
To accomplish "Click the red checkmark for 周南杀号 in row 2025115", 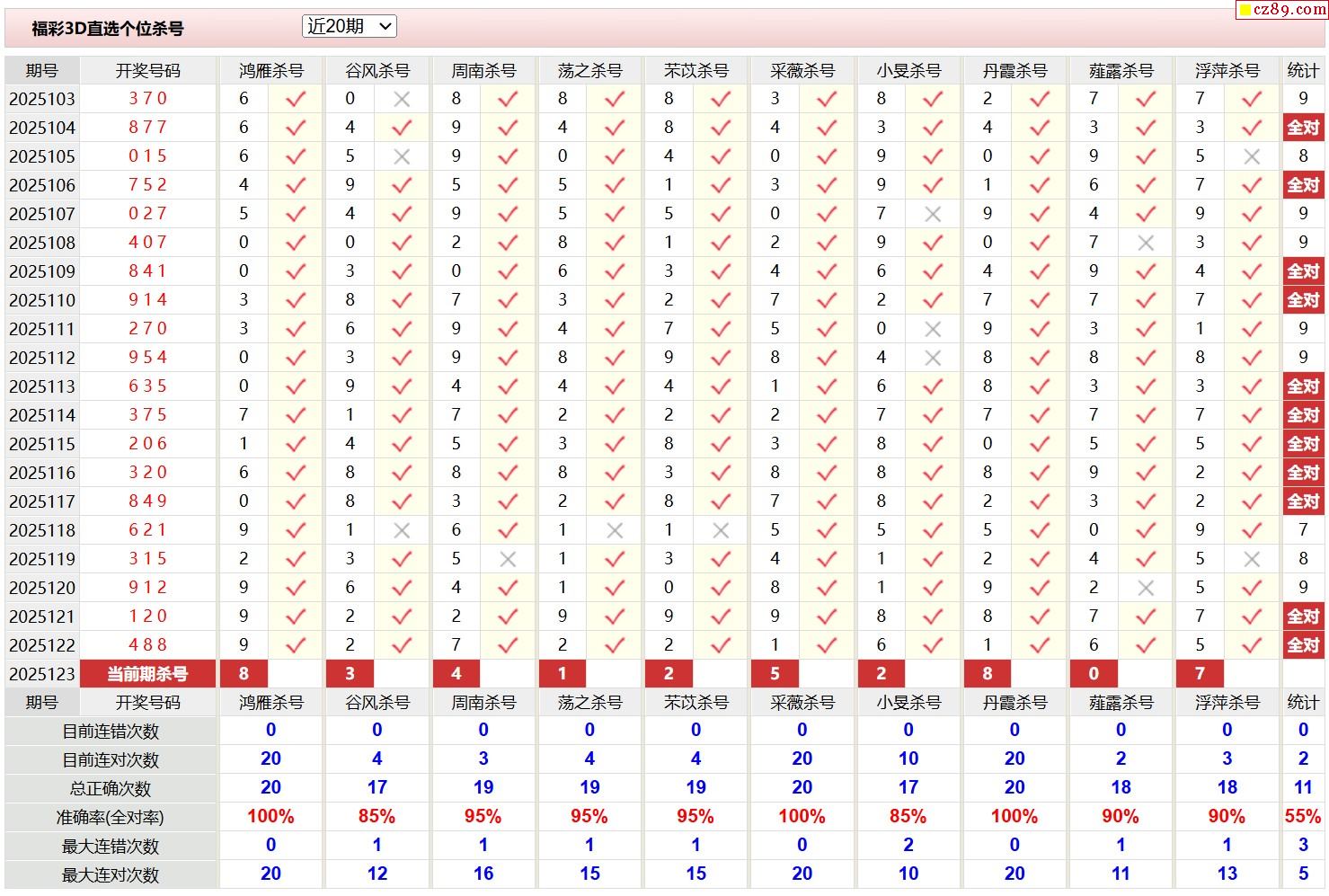I will pyautogui.click(x=508, y=445).
